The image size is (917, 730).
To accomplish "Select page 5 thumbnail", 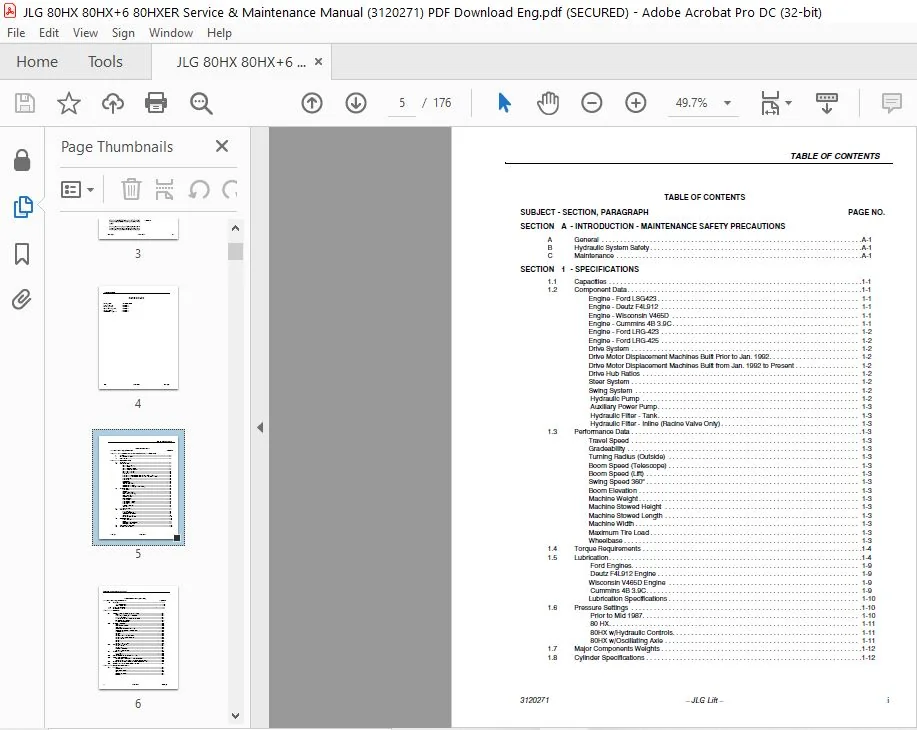I will tap(138, 487).
